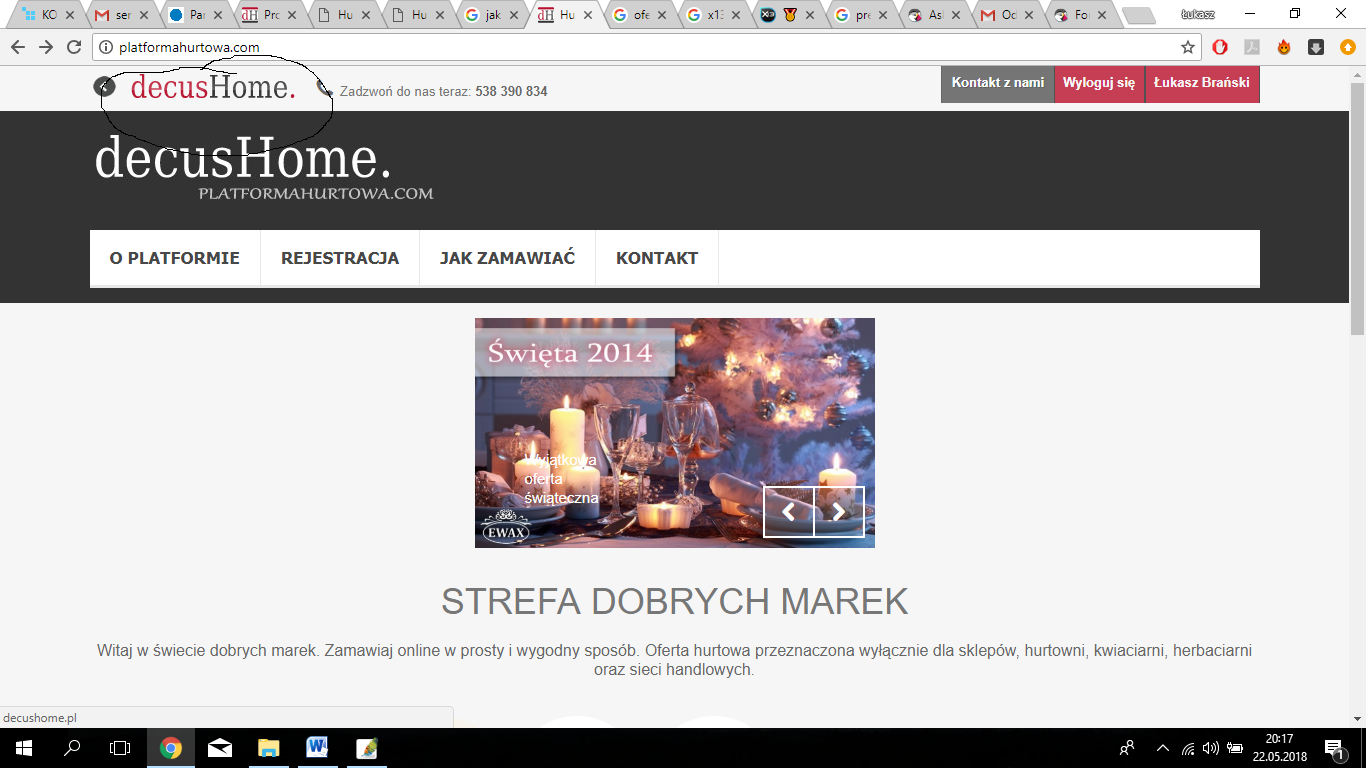Screen dimensions: 1366x768
Task: Open the KONTAKT navigation item
Action: [x=657, y=258]
